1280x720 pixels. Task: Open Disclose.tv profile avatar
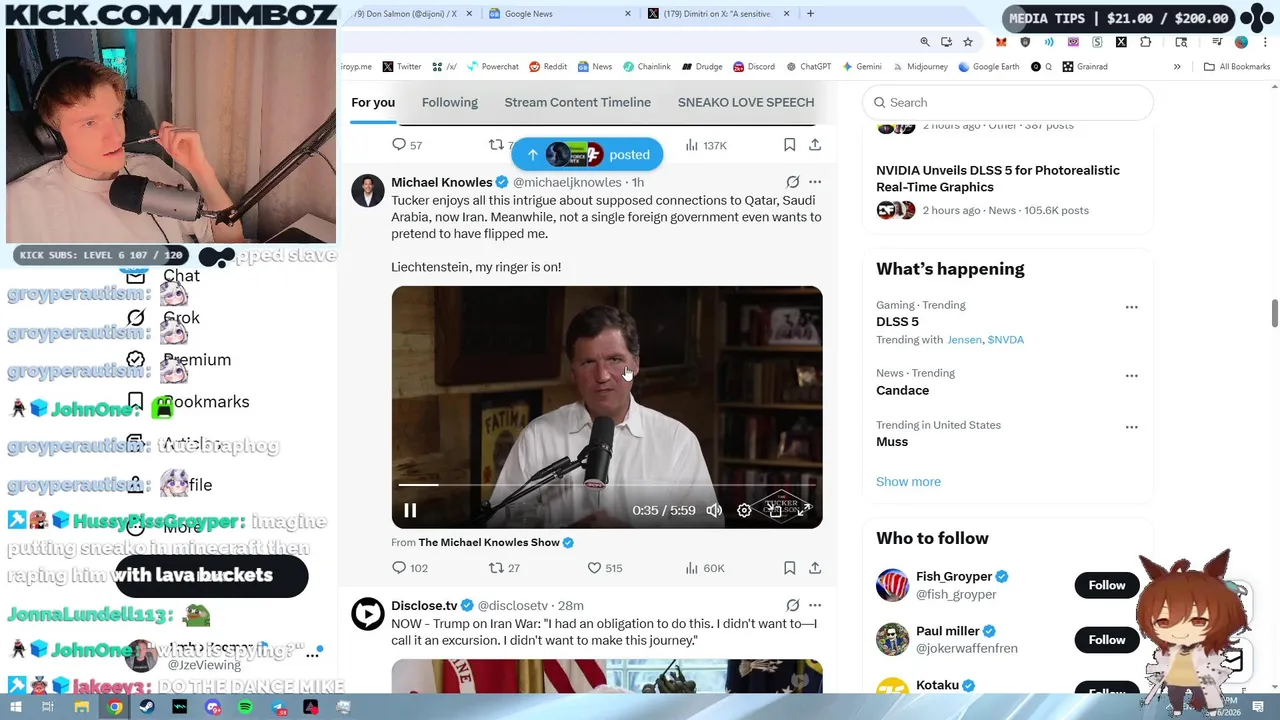(x=367, y=613)
